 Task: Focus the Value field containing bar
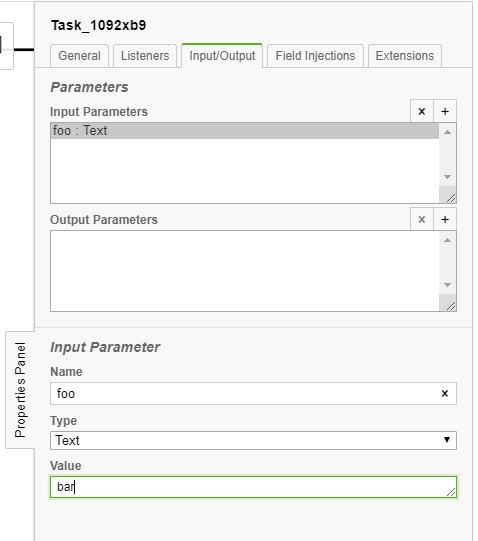click(253, 487)
